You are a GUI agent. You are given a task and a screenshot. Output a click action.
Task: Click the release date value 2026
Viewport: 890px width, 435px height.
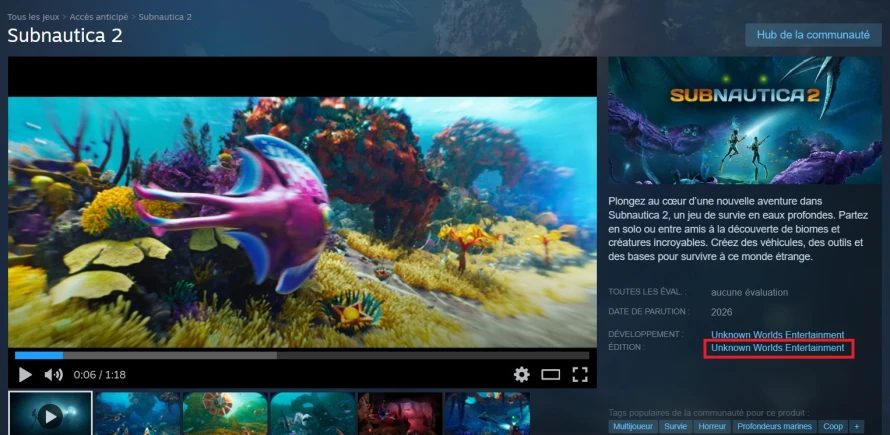(x=721, y=312)
